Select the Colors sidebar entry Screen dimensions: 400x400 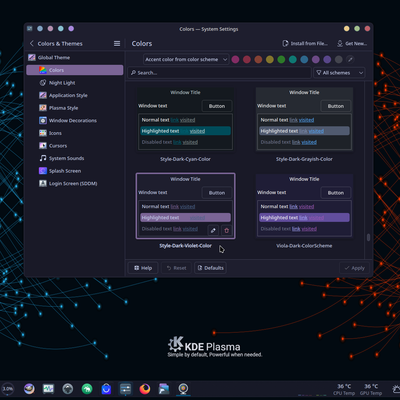tap(75, 70)
